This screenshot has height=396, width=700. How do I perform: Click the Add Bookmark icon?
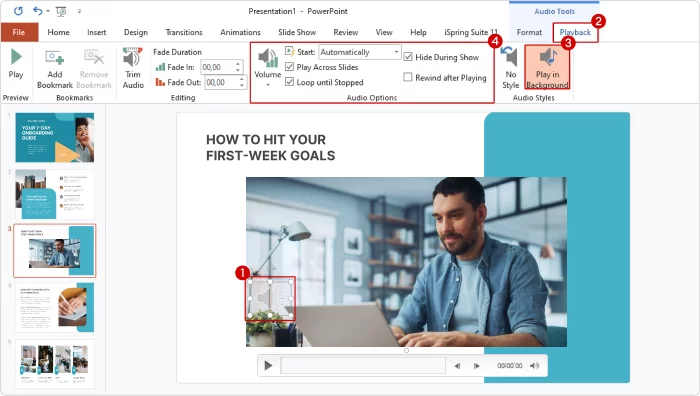[x=54, y=58]
